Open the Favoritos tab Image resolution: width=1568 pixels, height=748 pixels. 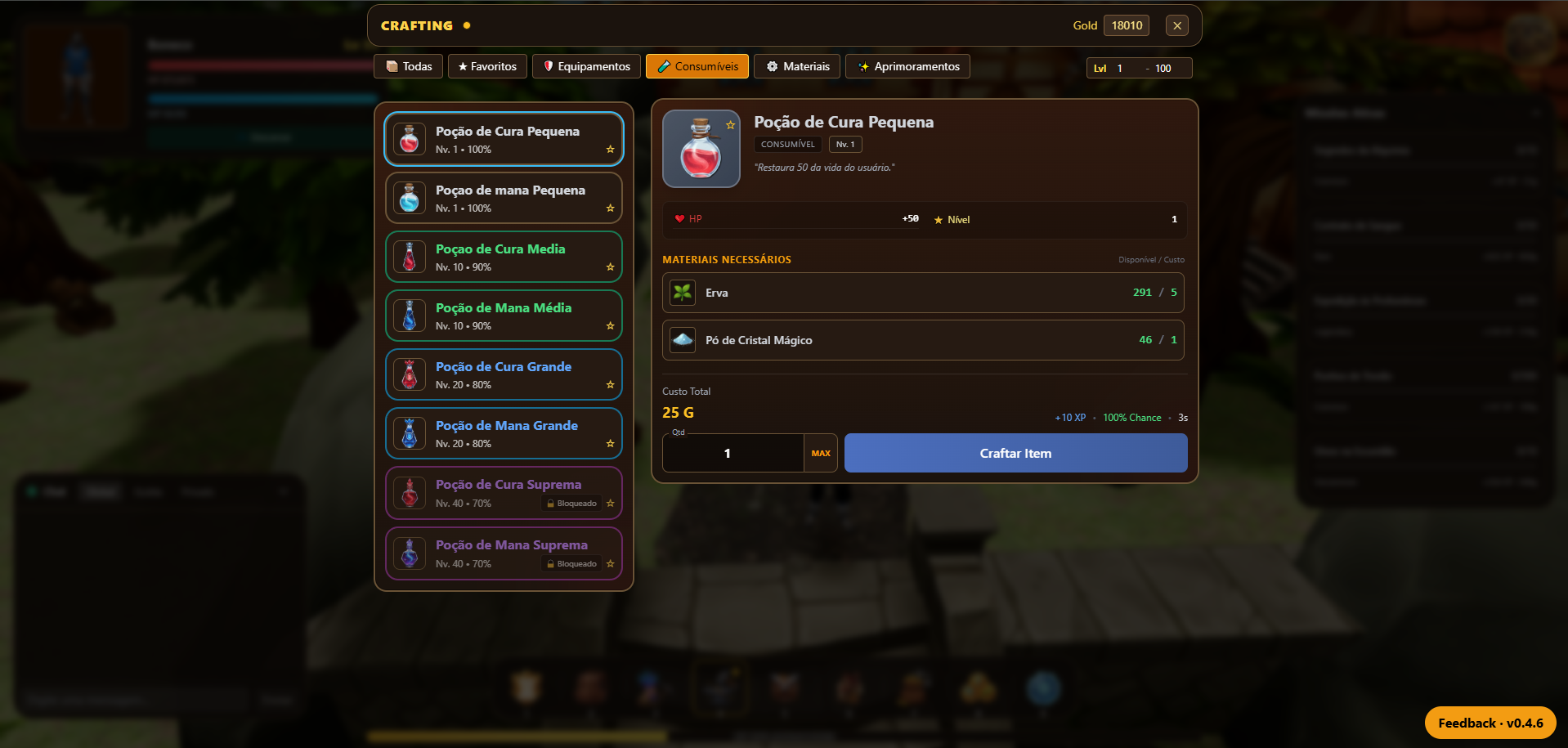pyautogui.click(x=487, y=66)
